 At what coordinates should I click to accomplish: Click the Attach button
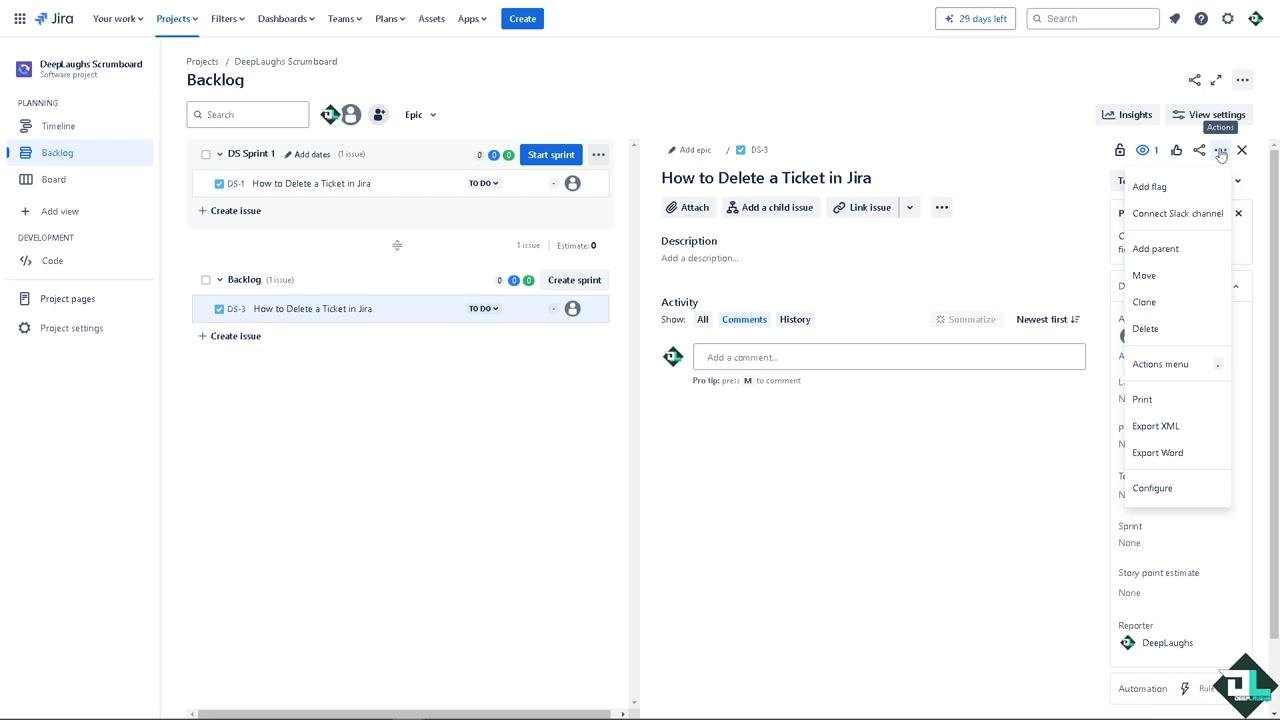(x=687, y=207)
